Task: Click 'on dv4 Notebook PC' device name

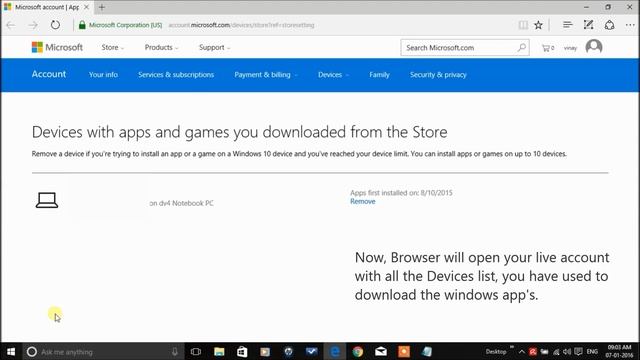Action: (x=181, y=203)
